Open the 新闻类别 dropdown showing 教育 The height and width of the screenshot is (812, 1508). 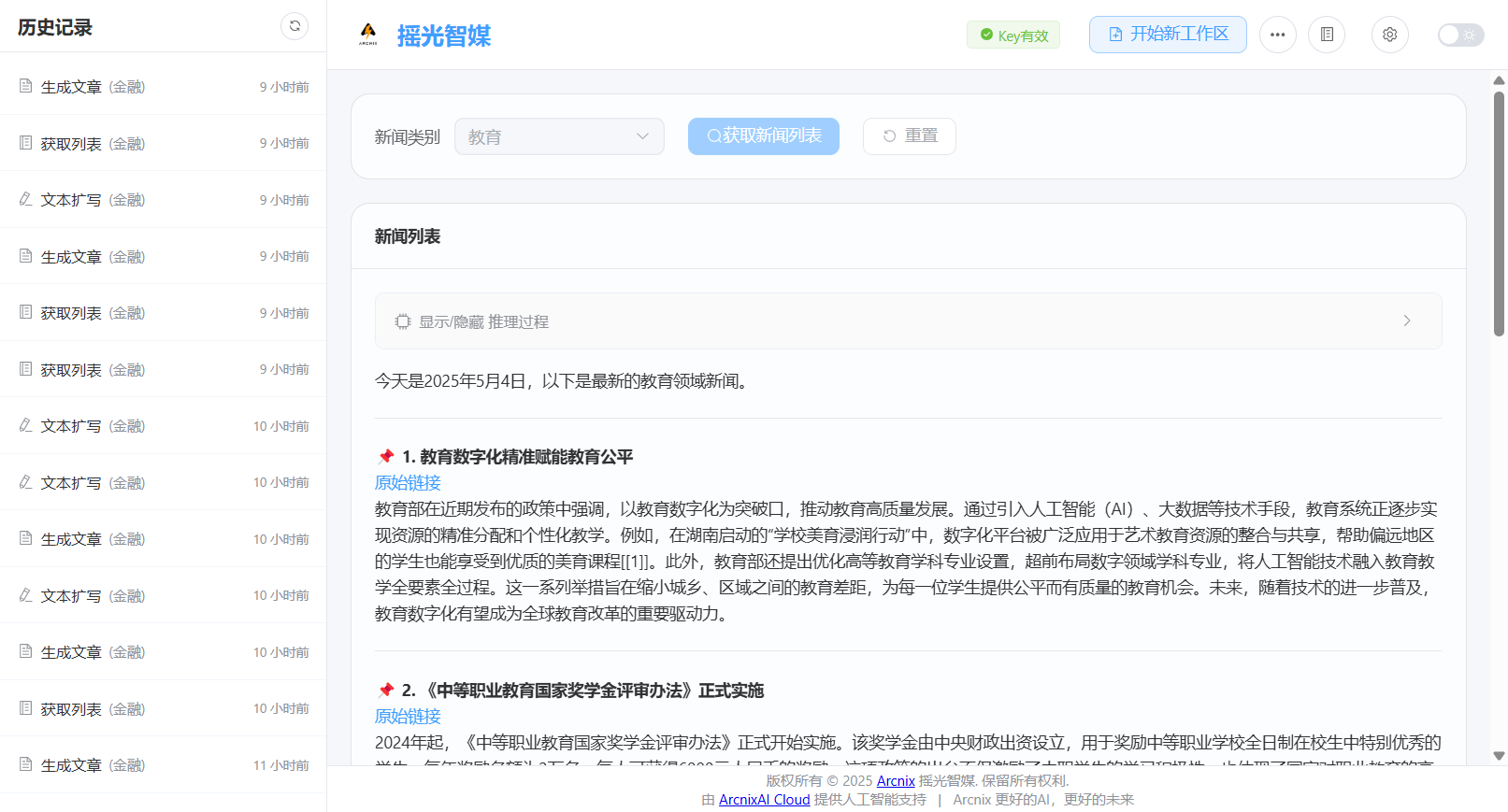click(559, 136)
